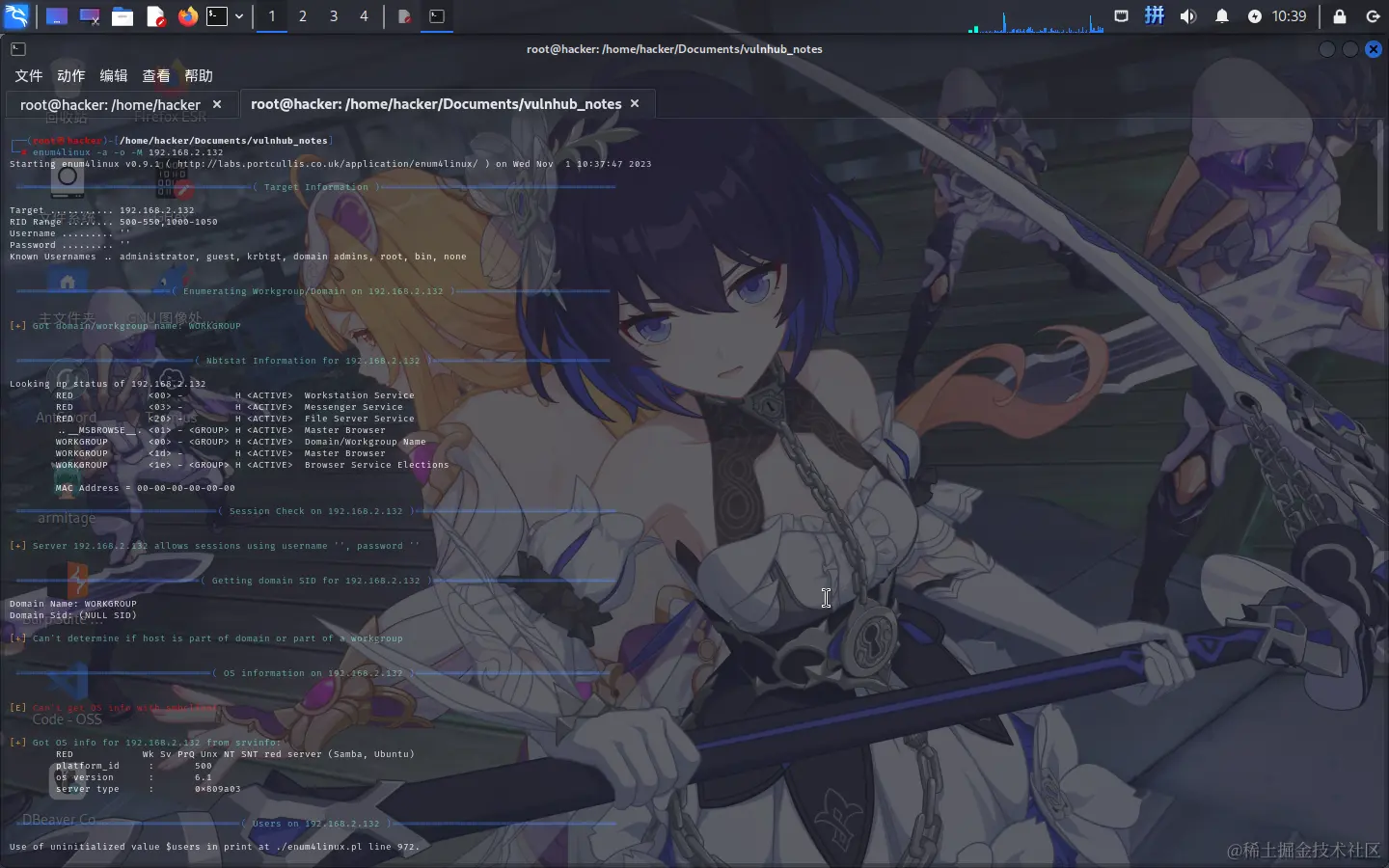
Task: Close the /home/hacker terminal tab
Action: (217, 104)
